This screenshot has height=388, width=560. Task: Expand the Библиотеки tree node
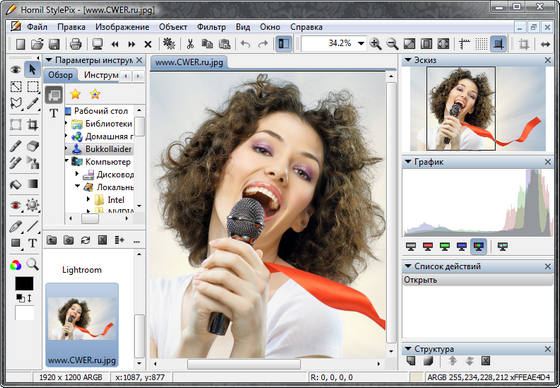pos(66,124)
